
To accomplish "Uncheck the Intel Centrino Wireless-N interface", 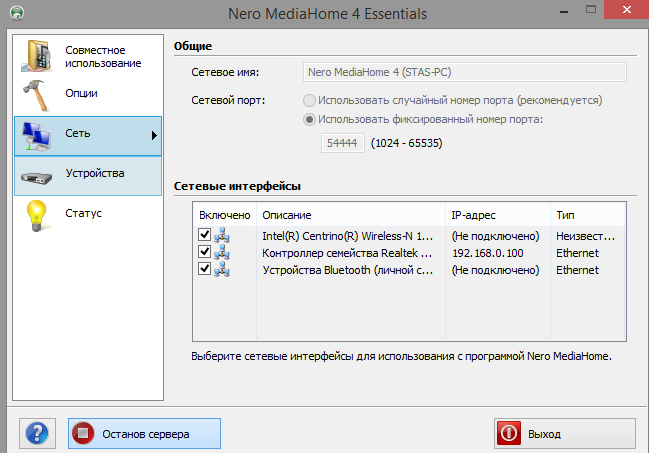I will (205, 236).
